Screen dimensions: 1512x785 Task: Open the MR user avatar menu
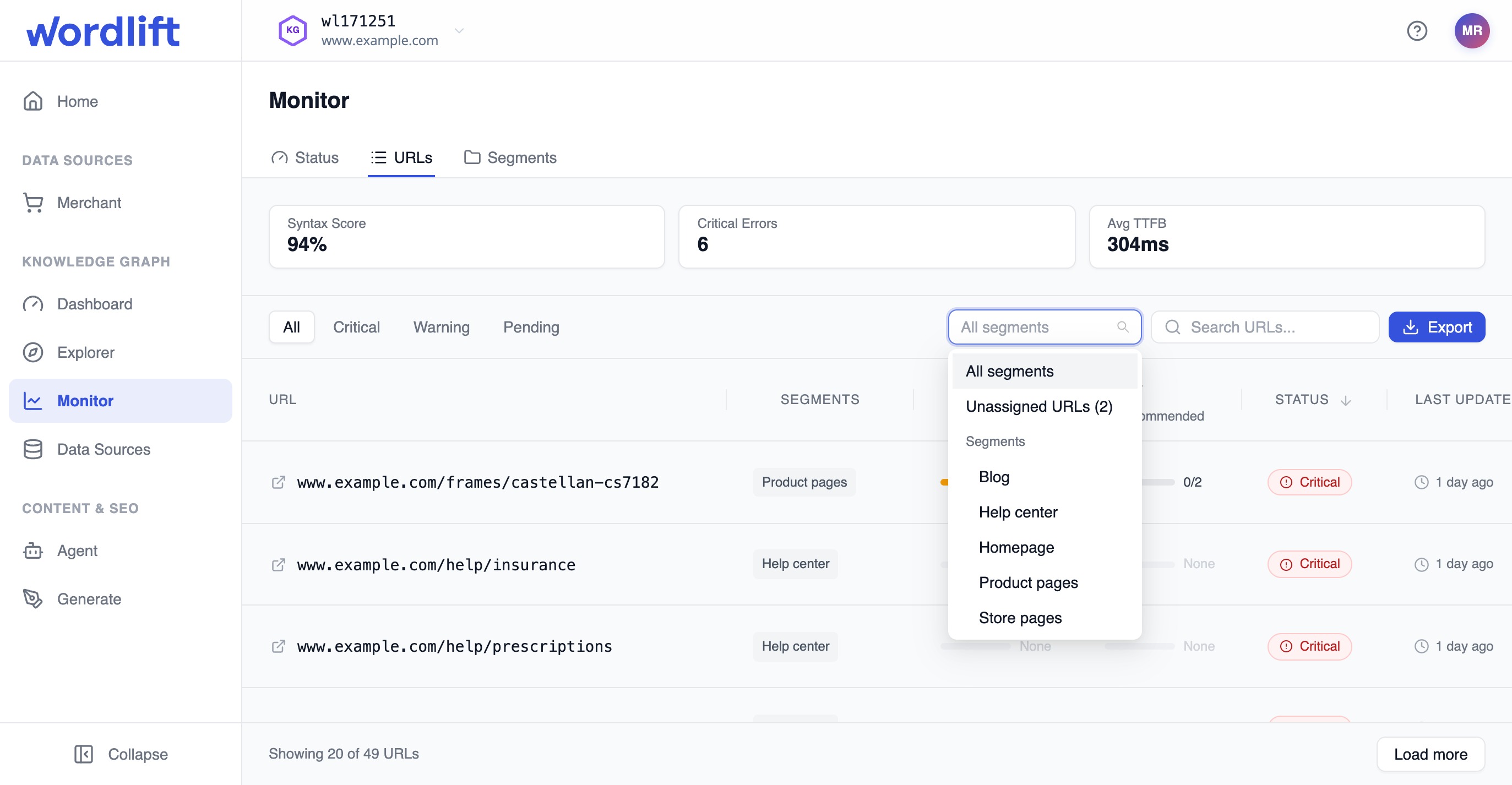pyautogui.click(x=1471, y=30)
